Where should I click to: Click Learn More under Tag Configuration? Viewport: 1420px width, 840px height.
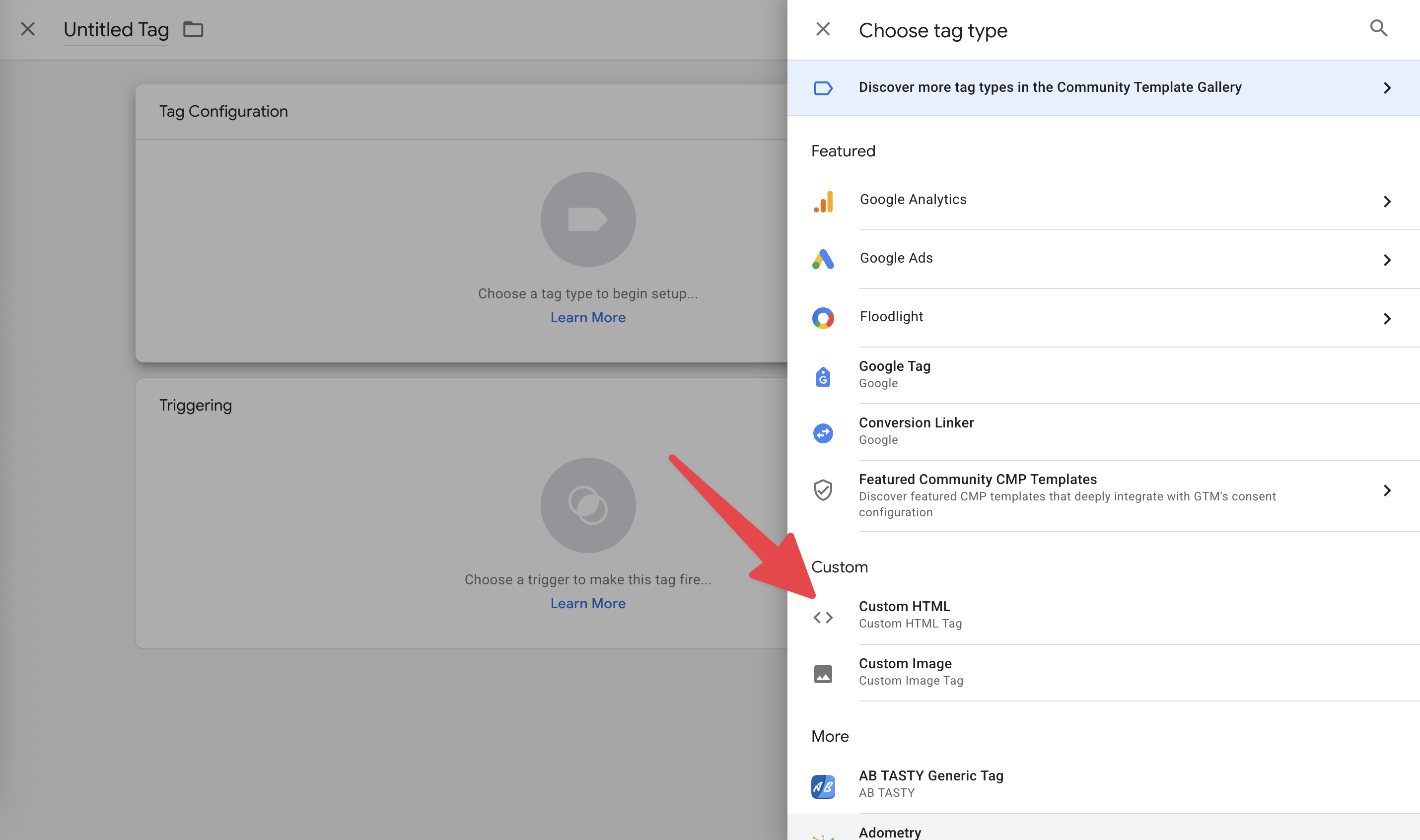click(587, 318)
